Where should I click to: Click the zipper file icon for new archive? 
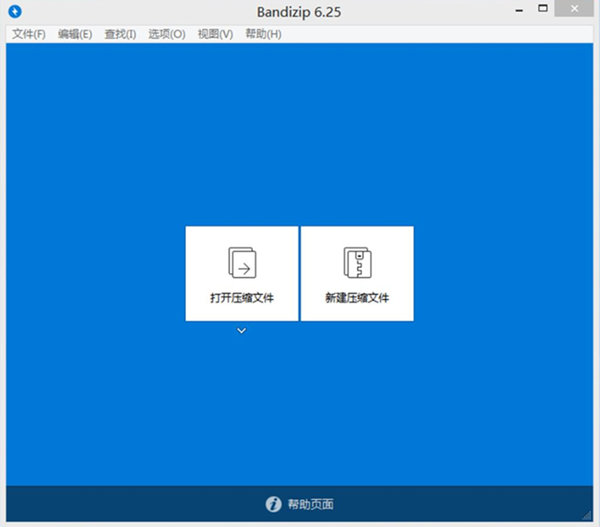point(357,262)
